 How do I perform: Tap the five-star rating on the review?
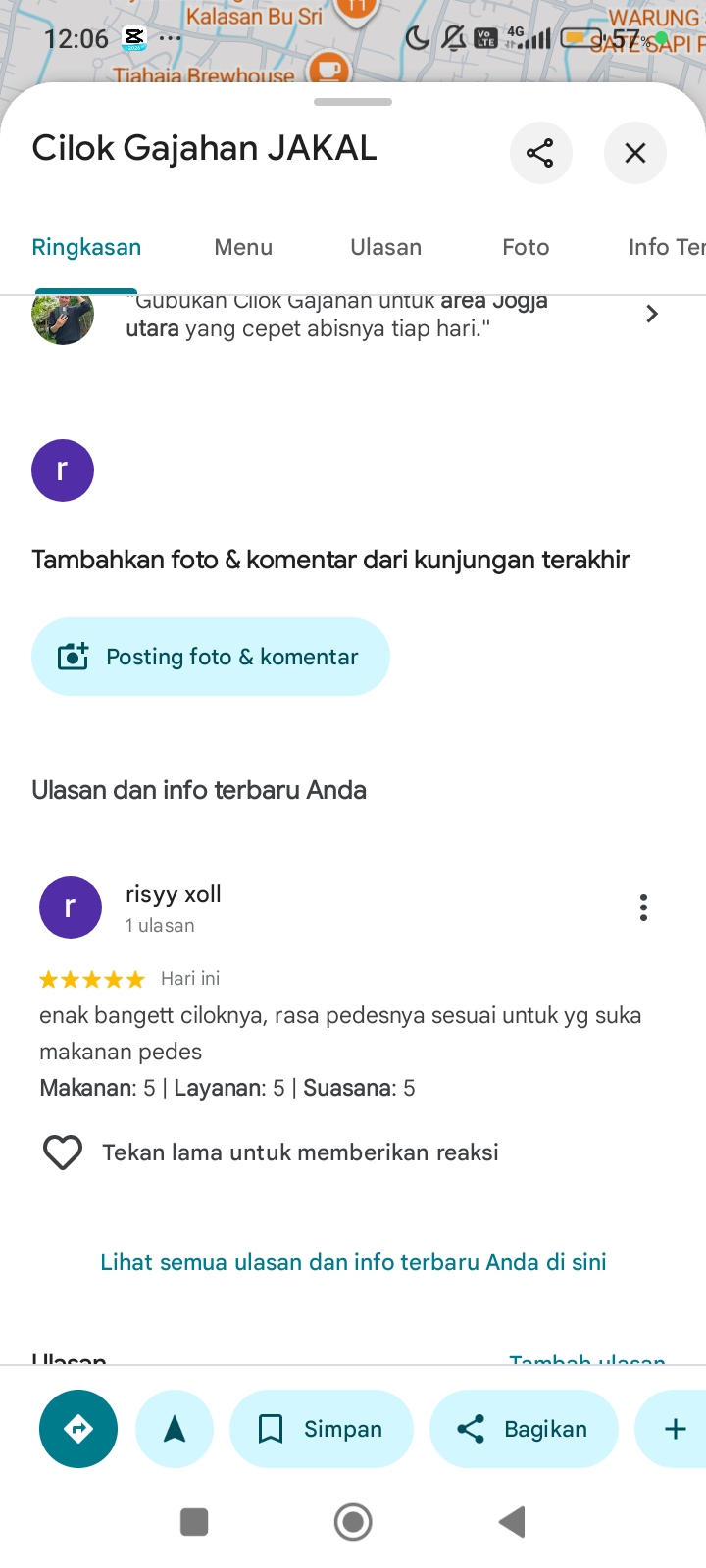92,979
